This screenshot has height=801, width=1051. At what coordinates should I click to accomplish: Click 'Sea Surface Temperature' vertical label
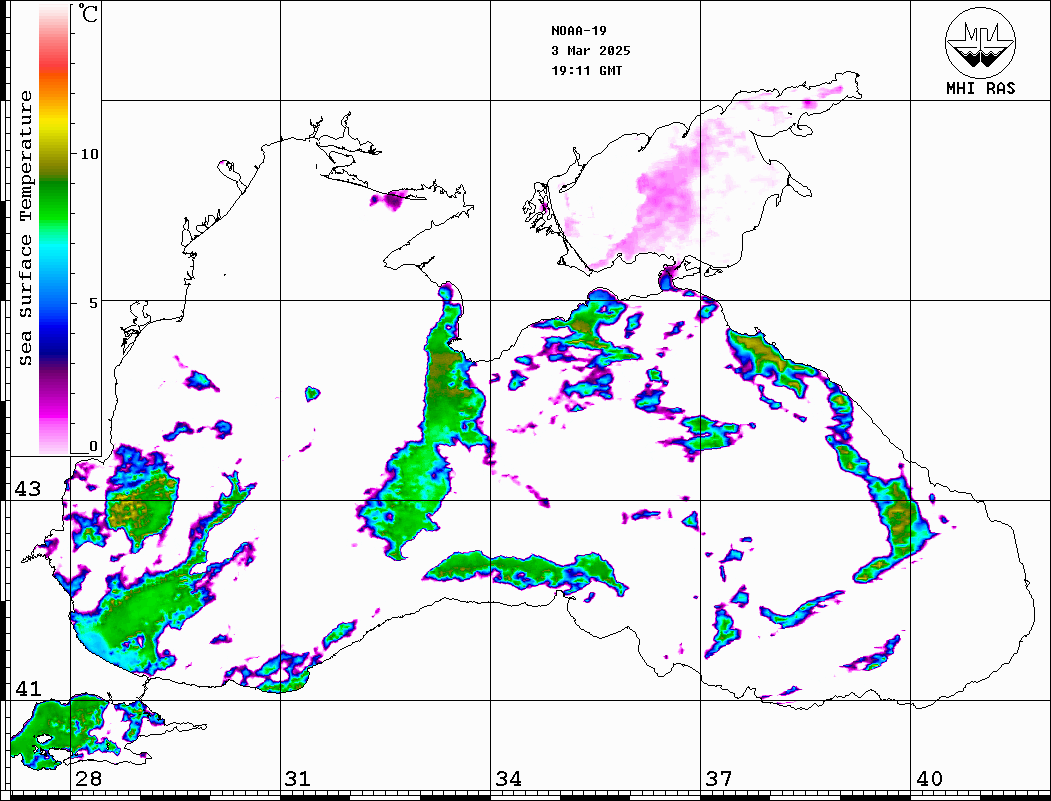pyautogui.click(x=25, y=229)
